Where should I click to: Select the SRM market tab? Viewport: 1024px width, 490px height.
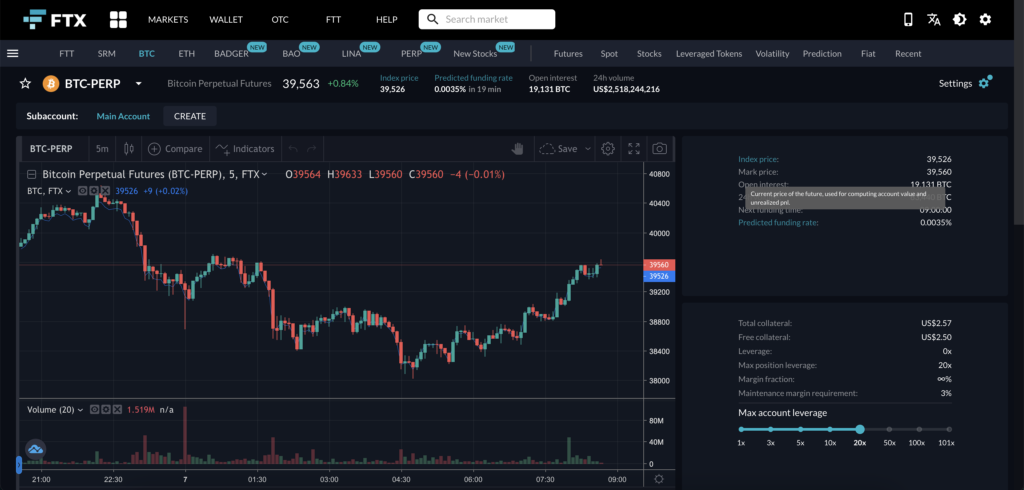[x=106, y=54]
